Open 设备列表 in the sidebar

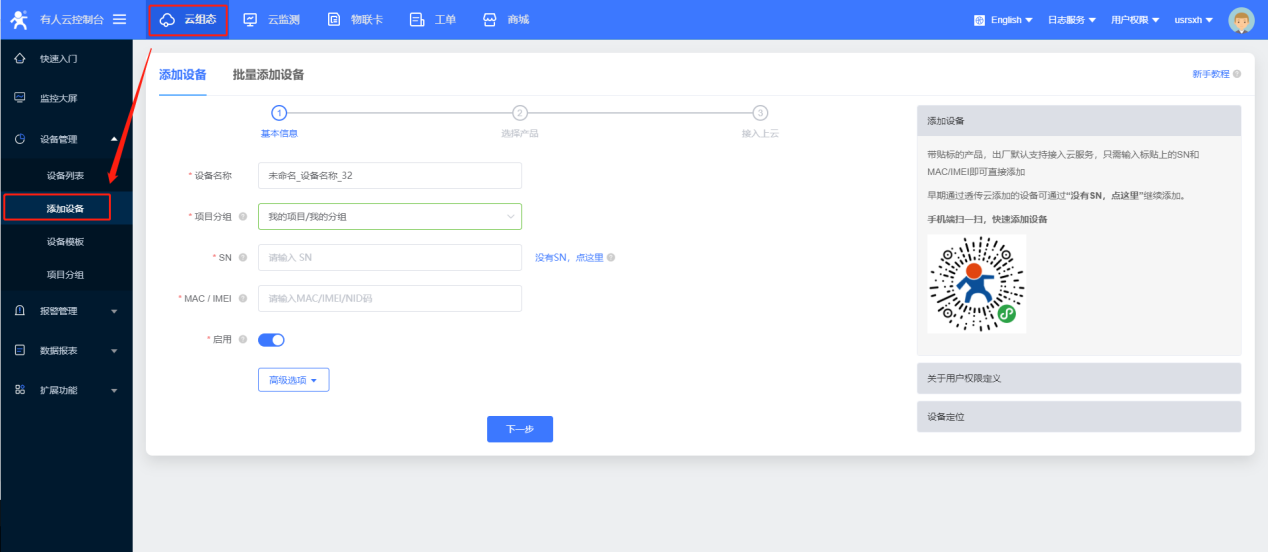[66, 176]
